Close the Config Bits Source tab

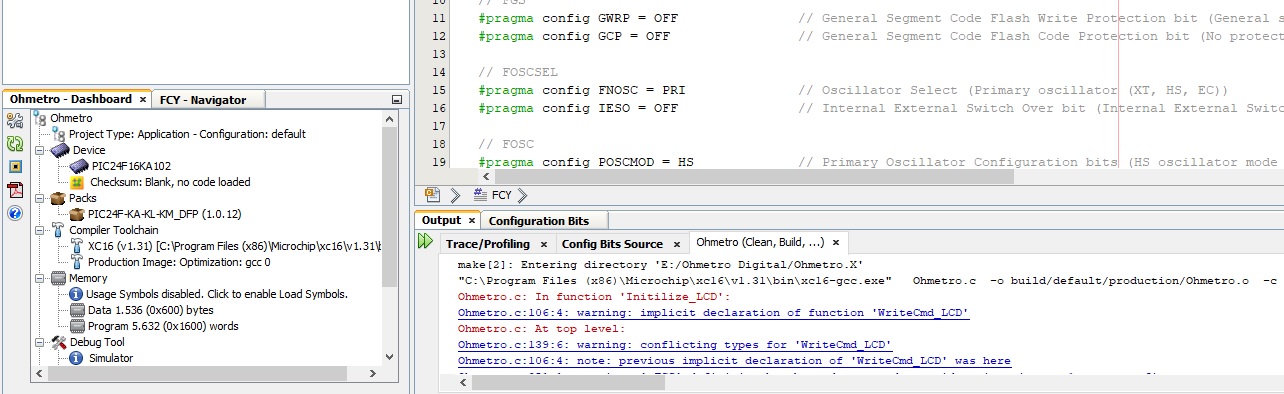coord(676,244)
